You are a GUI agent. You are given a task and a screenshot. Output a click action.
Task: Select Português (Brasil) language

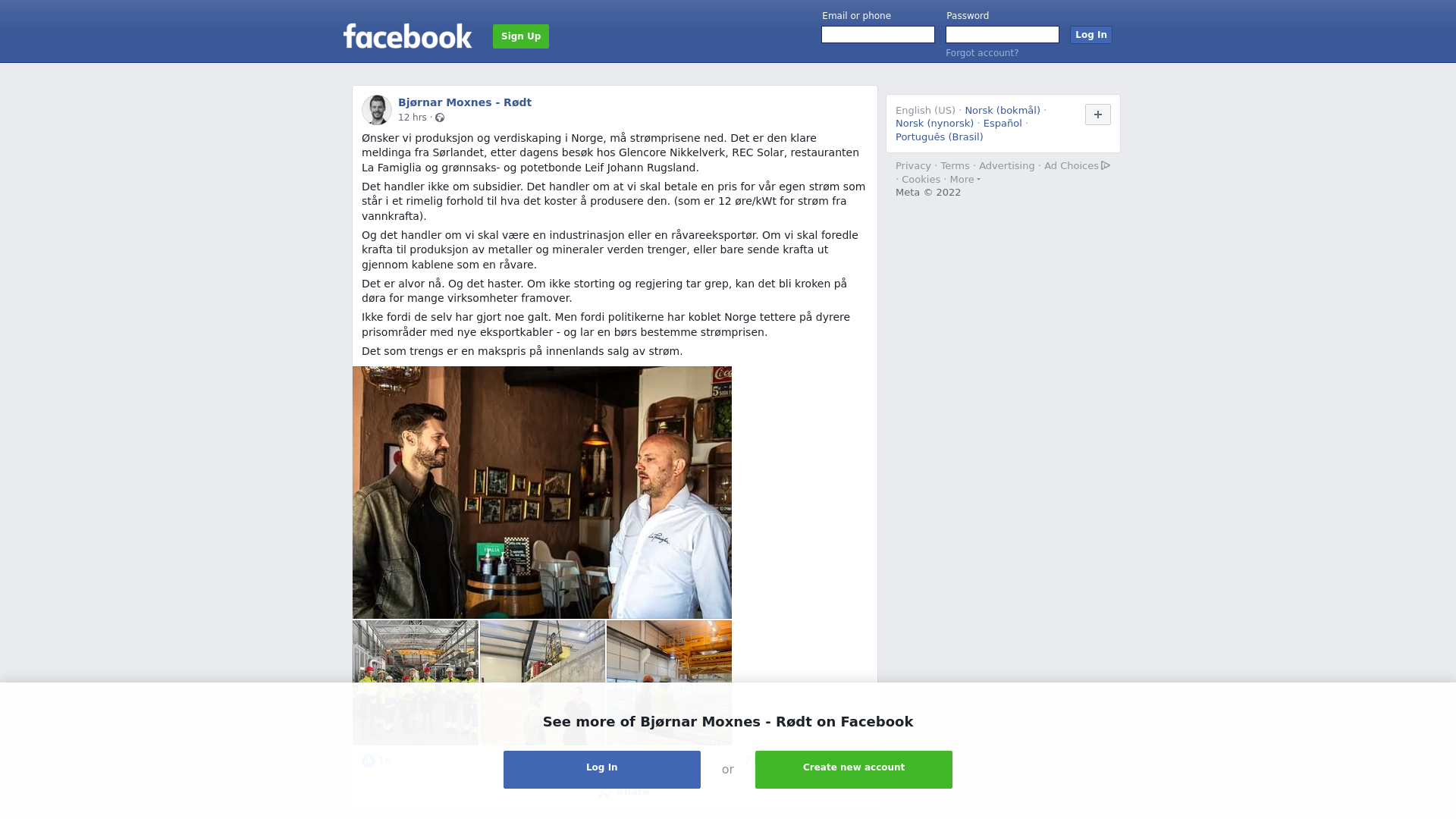(940, 137)
